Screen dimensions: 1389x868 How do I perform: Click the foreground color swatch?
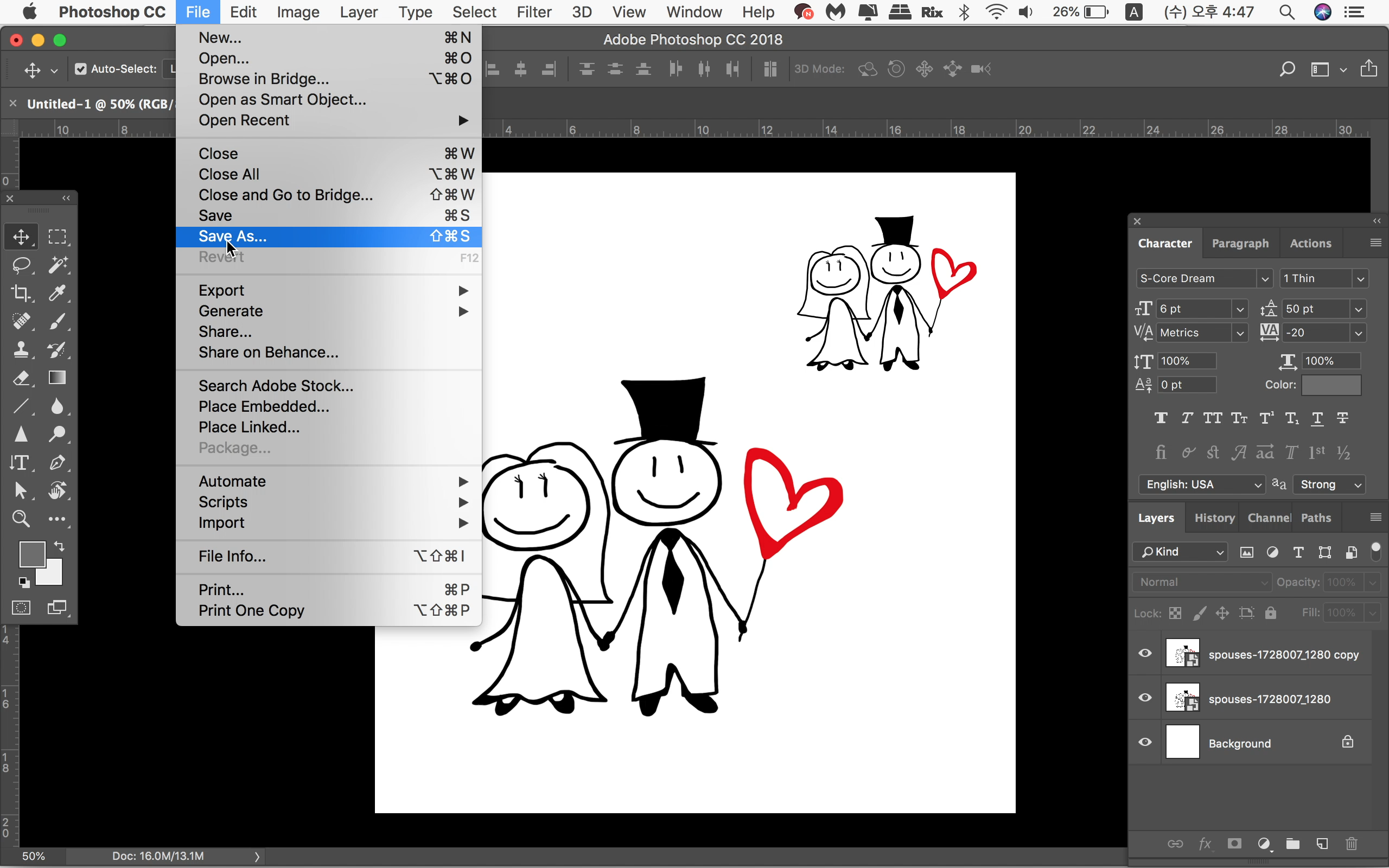point(31,553)
